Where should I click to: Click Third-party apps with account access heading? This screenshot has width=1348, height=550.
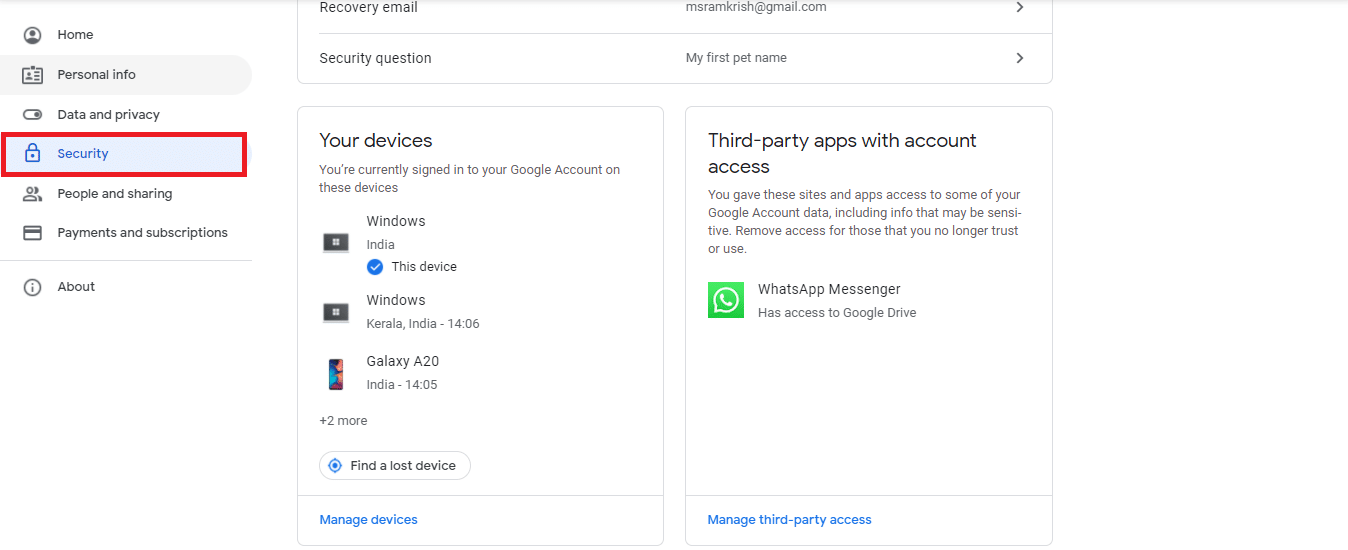coord(842,154)
